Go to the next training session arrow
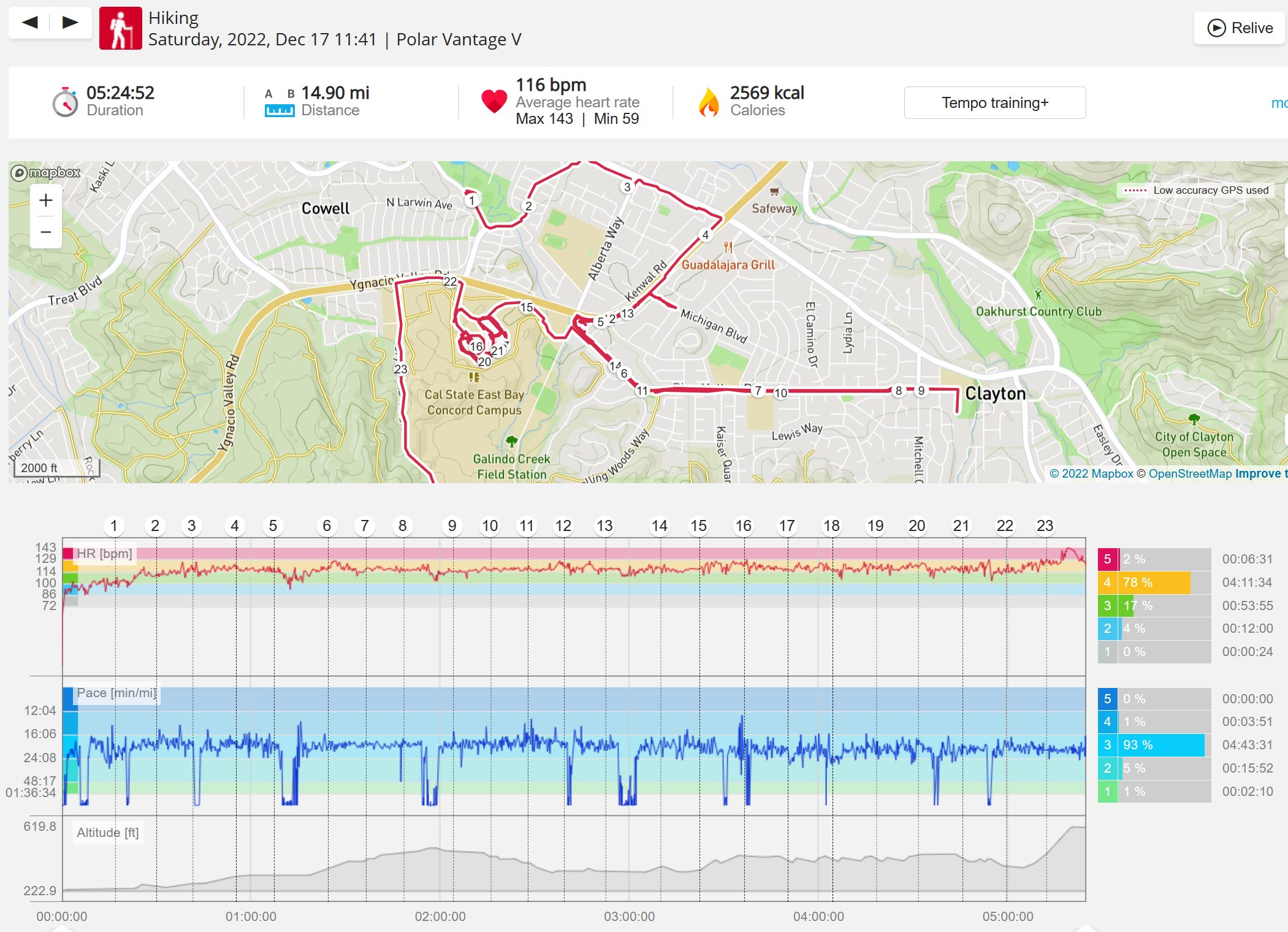This screenshot has width=1288, height=932. point(70,23)
